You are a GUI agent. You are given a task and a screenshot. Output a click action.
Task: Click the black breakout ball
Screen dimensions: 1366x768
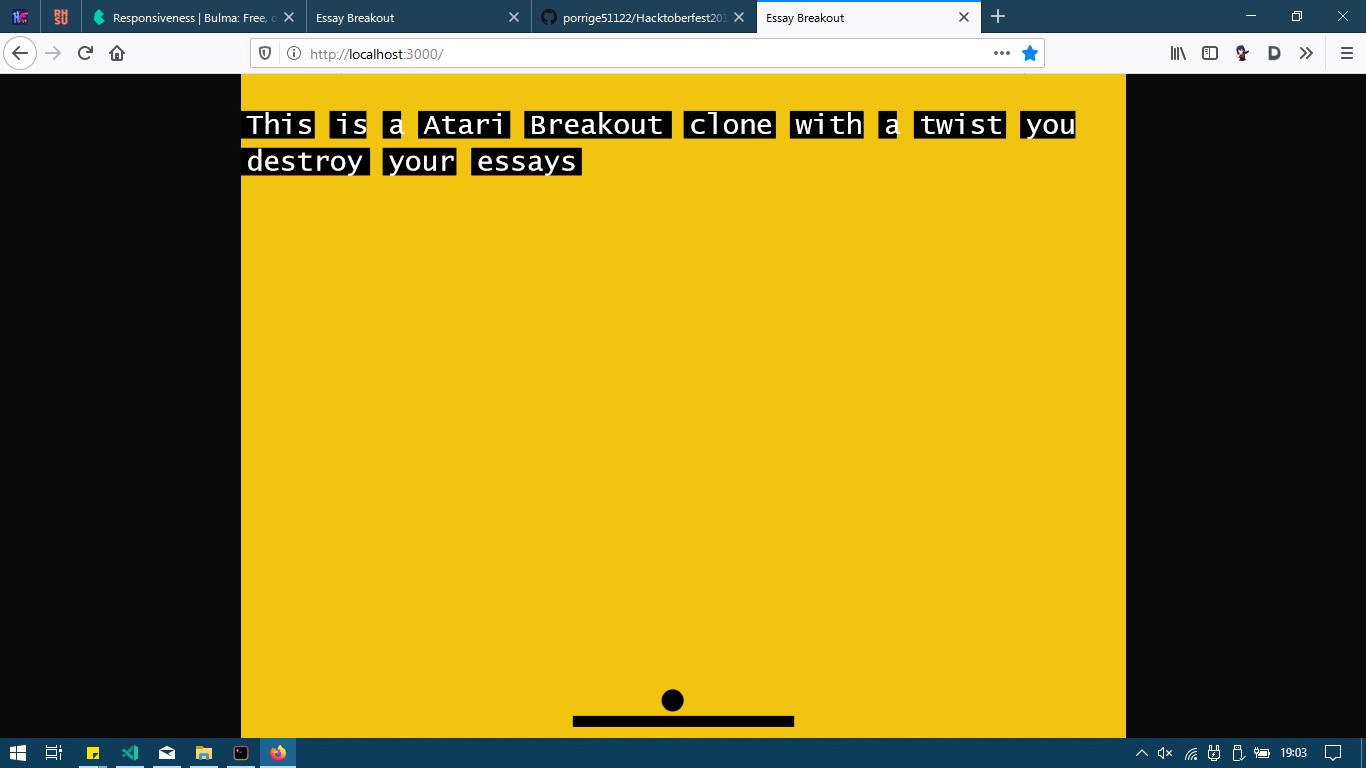tap(673, 700)
